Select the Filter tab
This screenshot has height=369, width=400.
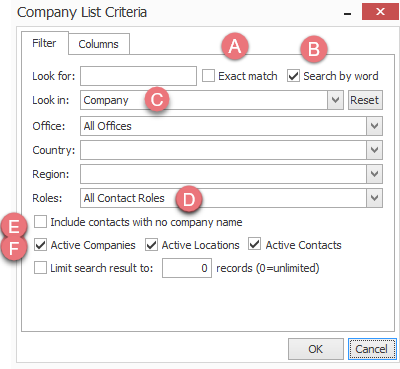point(45,43)
